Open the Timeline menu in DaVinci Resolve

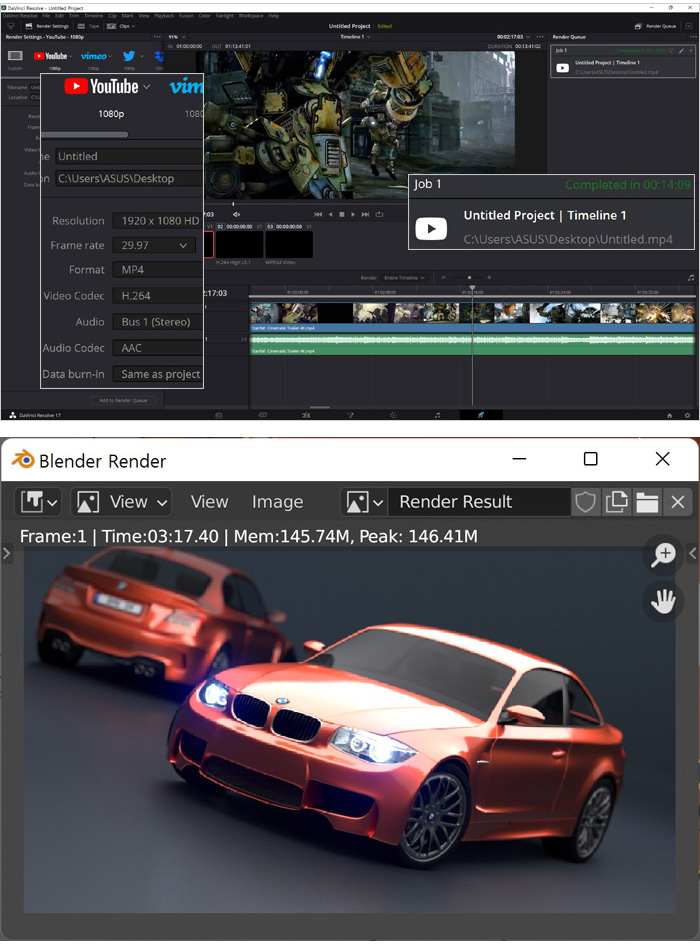coord(94,16)
